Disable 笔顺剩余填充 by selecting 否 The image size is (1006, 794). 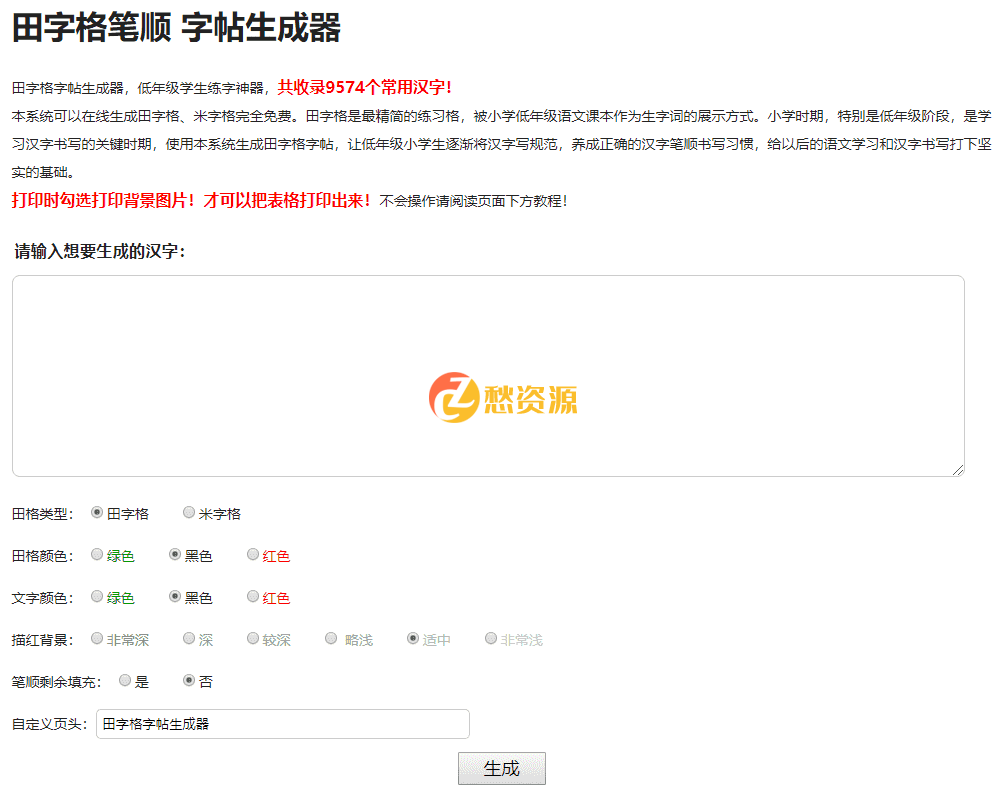click(x=188, y=679)
